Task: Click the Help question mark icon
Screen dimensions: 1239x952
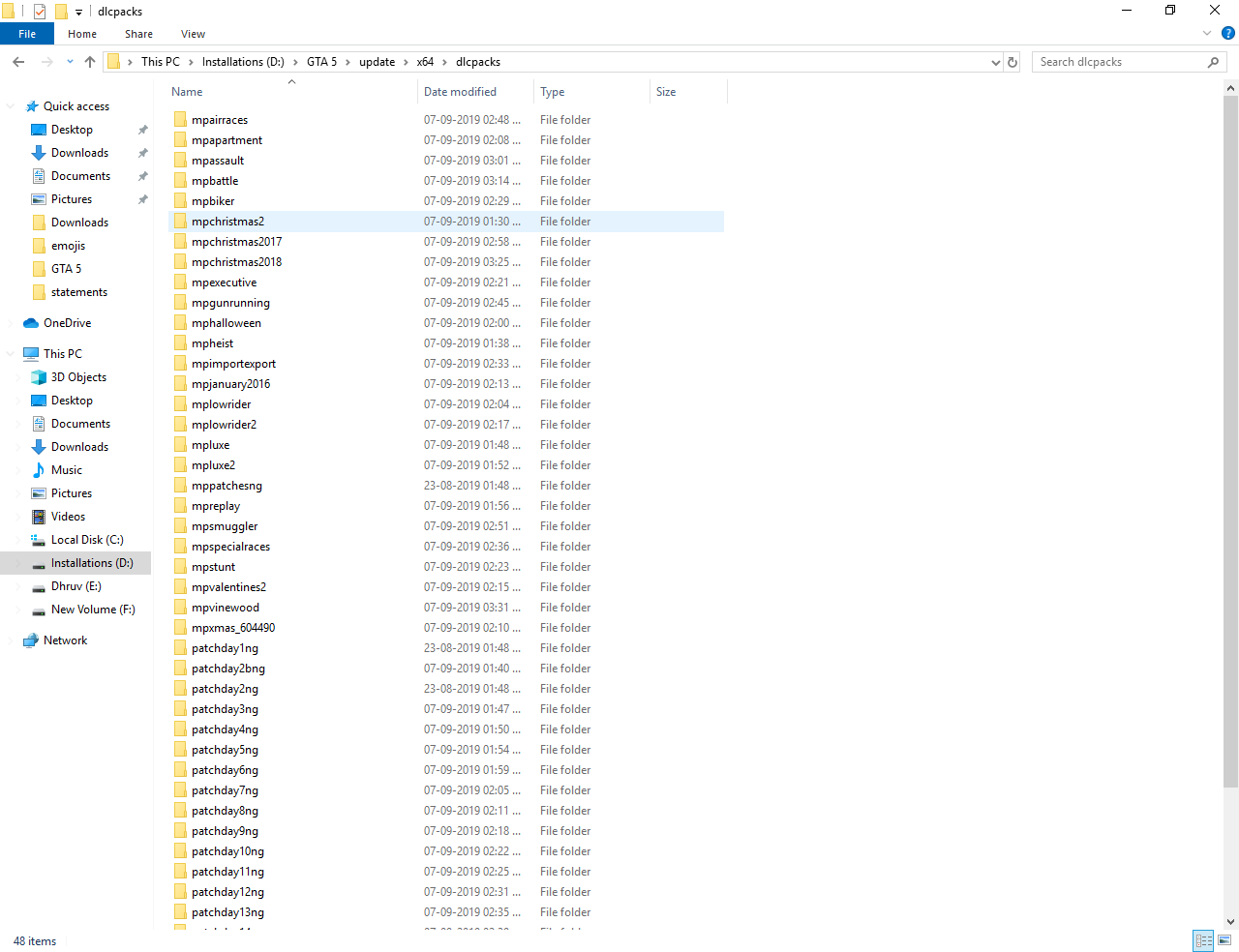Action: 1228,33
